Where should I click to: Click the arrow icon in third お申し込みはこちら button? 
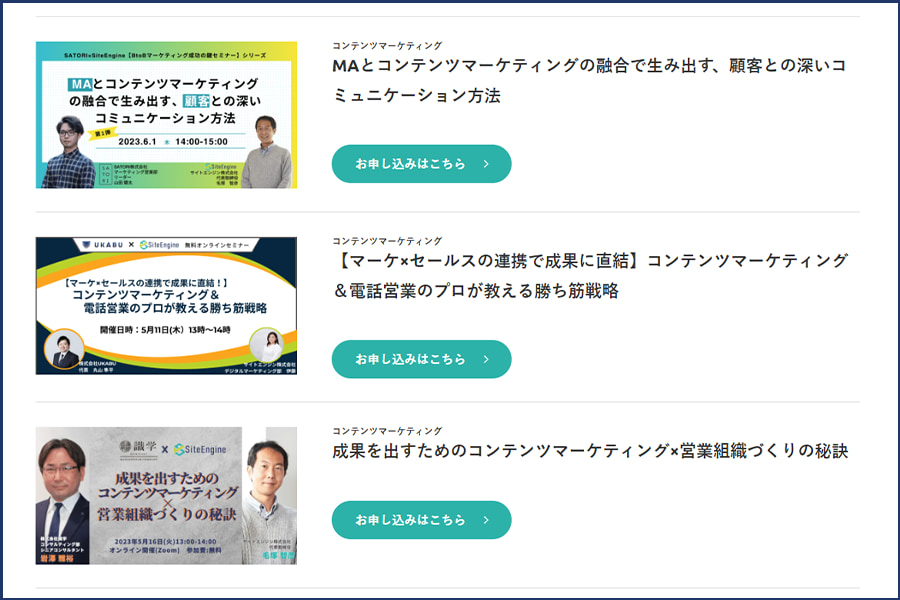point(486,520)
